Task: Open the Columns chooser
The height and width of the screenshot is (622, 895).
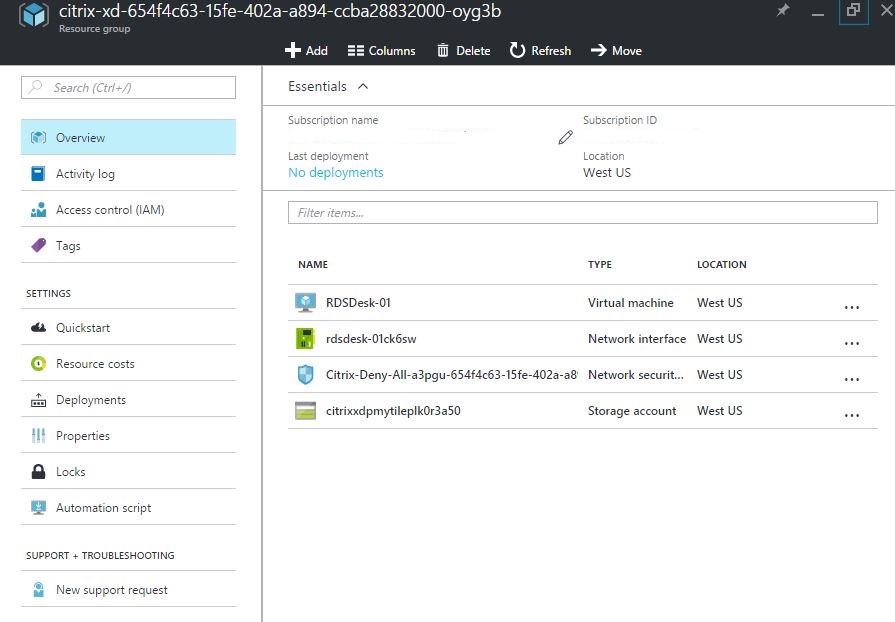Action: (x=381, y=50)
